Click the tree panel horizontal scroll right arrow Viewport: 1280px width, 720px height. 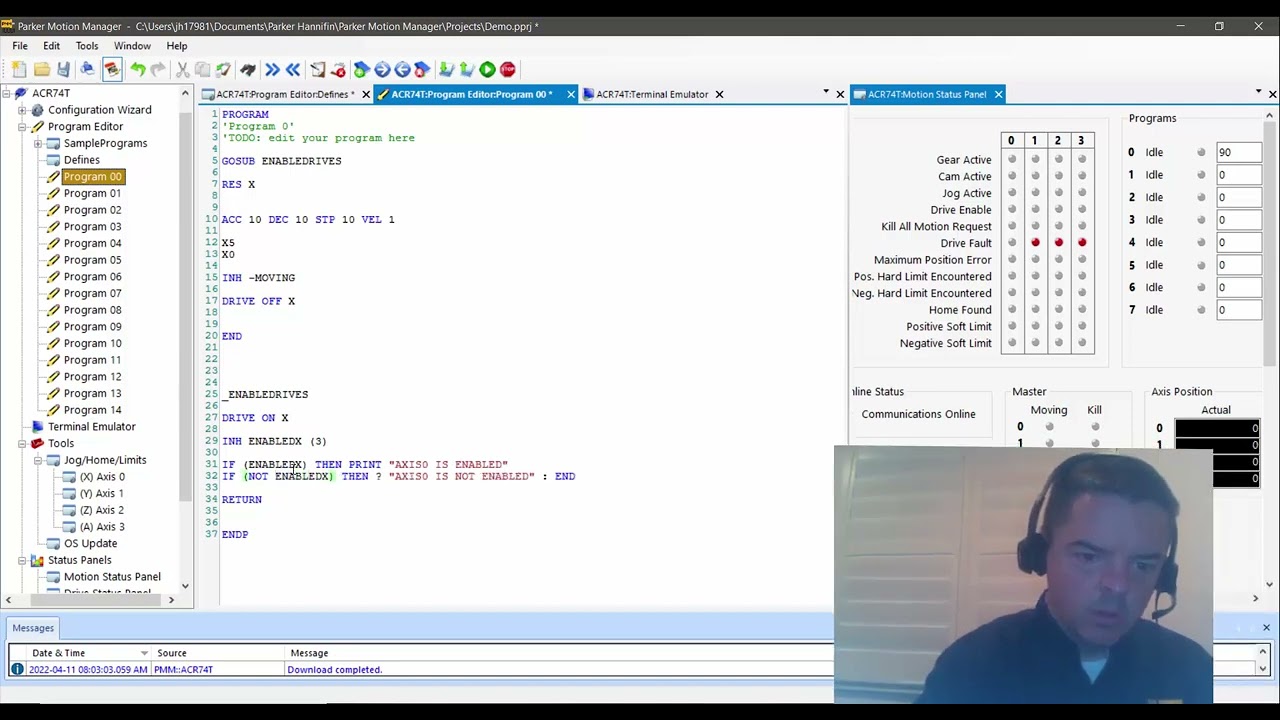point(171,600)
